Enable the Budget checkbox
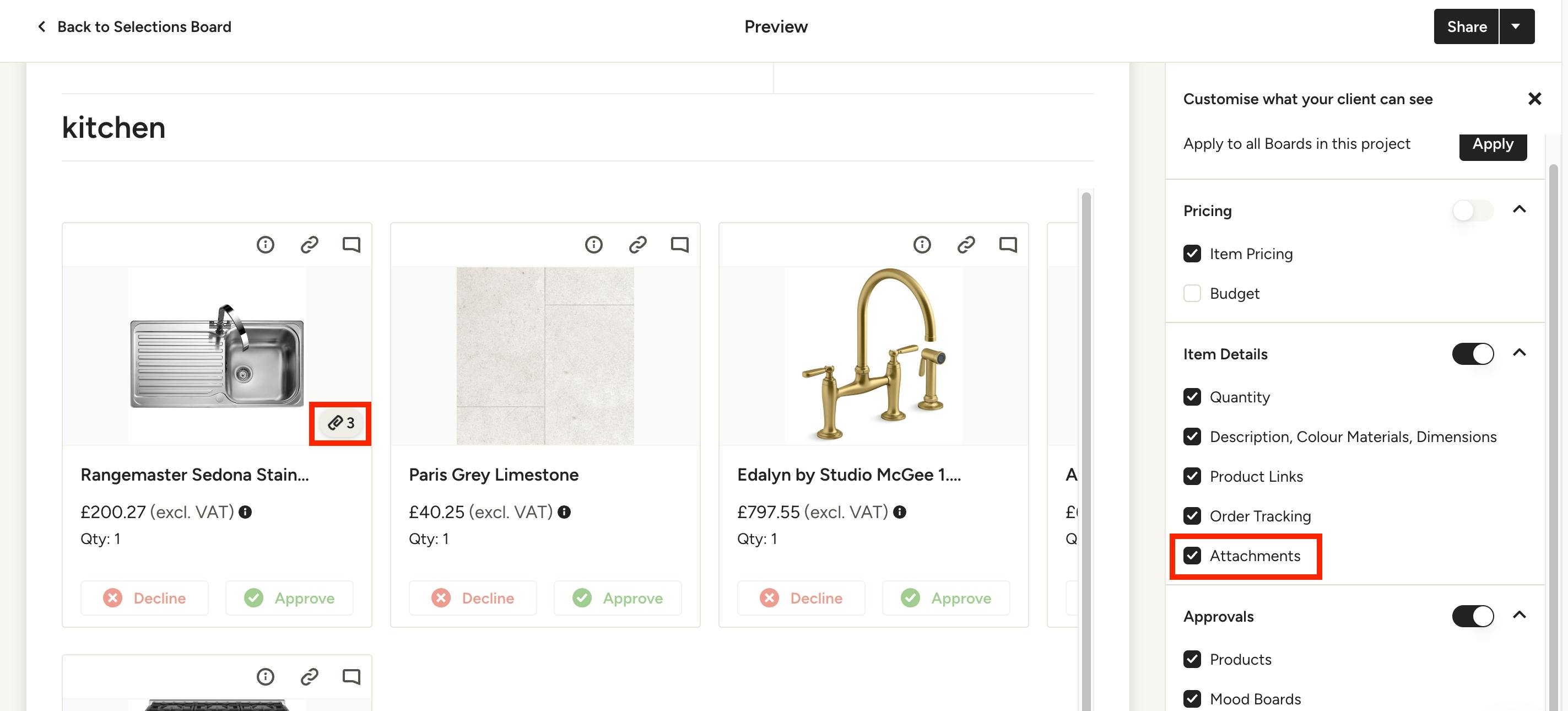 click(x=1192, y=293)
